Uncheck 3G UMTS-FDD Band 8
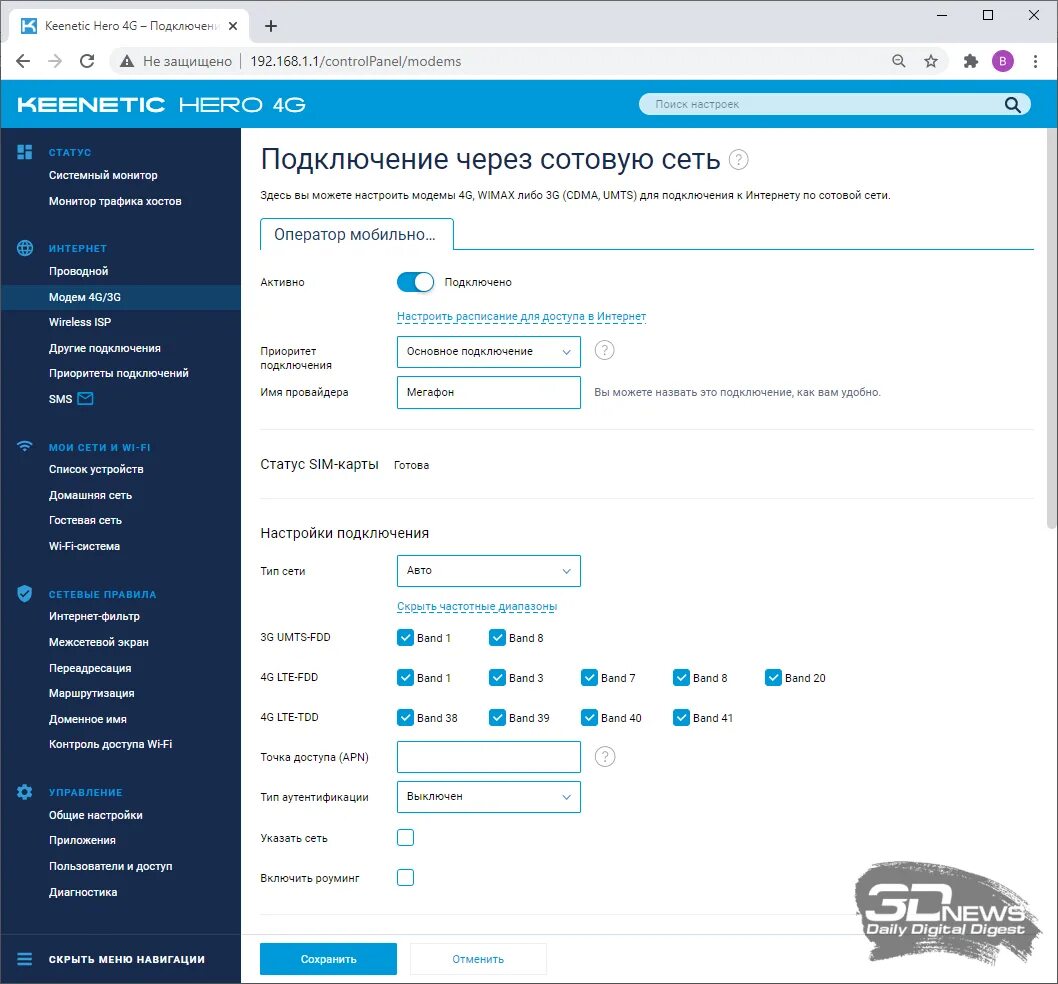The width and height of the screenshot is (1058, 984). point(497,638)
